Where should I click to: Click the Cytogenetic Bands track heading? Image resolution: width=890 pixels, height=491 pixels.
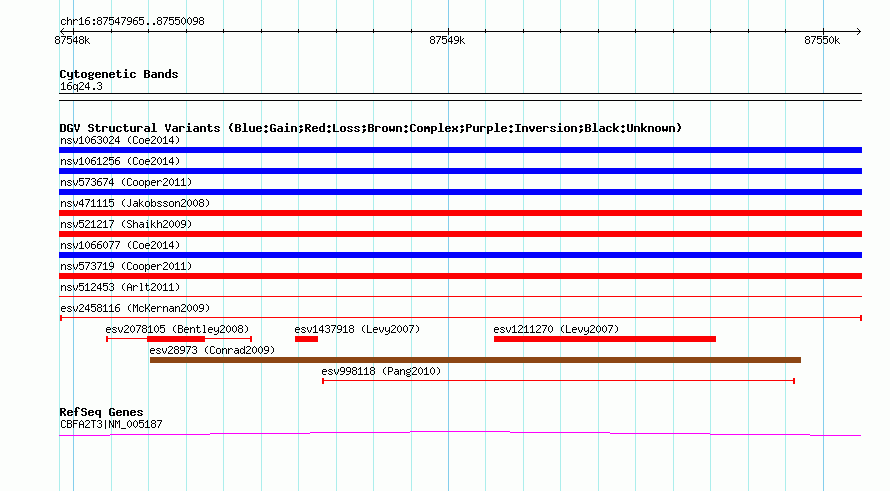point(119,74)
